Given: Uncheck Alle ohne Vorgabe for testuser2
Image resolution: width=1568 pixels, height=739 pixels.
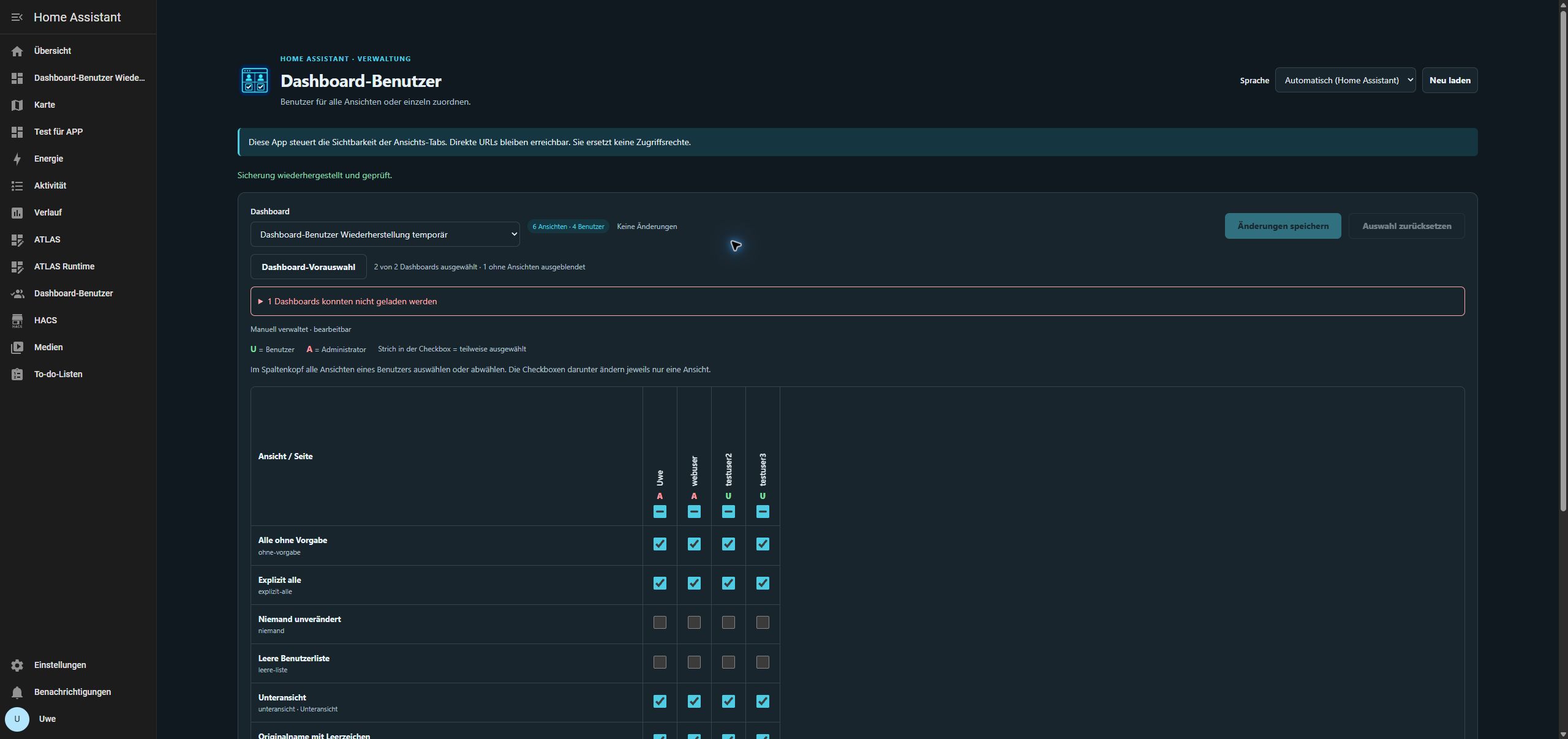Looking at the screenshot, I should tap(728, 544).
